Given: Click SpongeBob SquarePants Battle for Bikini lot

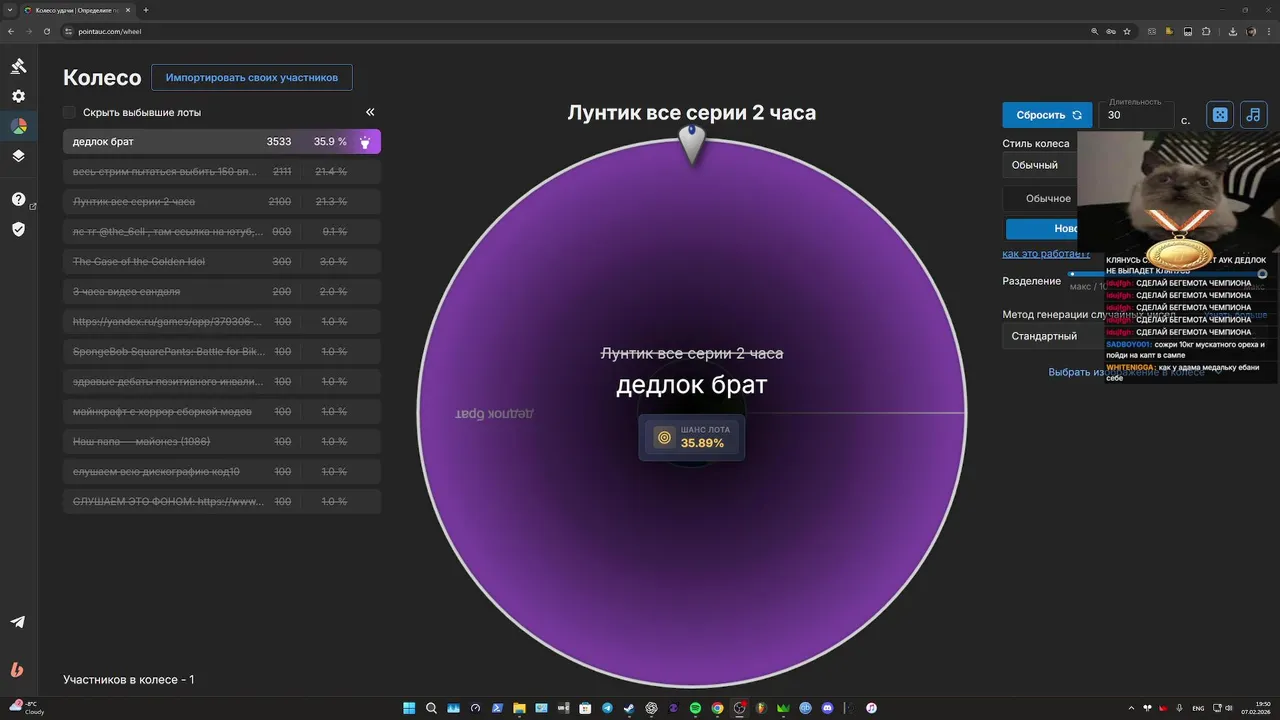Looking at the screenshot, I should click(222, 352).
